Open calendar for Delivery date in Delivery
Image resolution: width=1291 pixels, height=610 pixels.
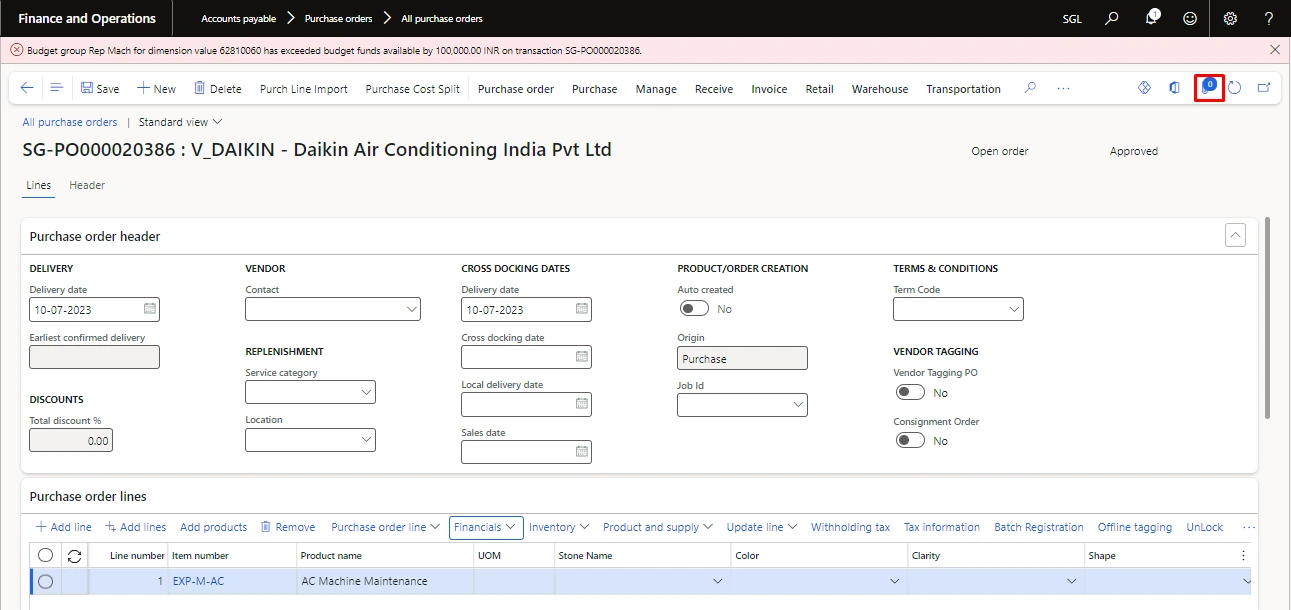(150, 309)
